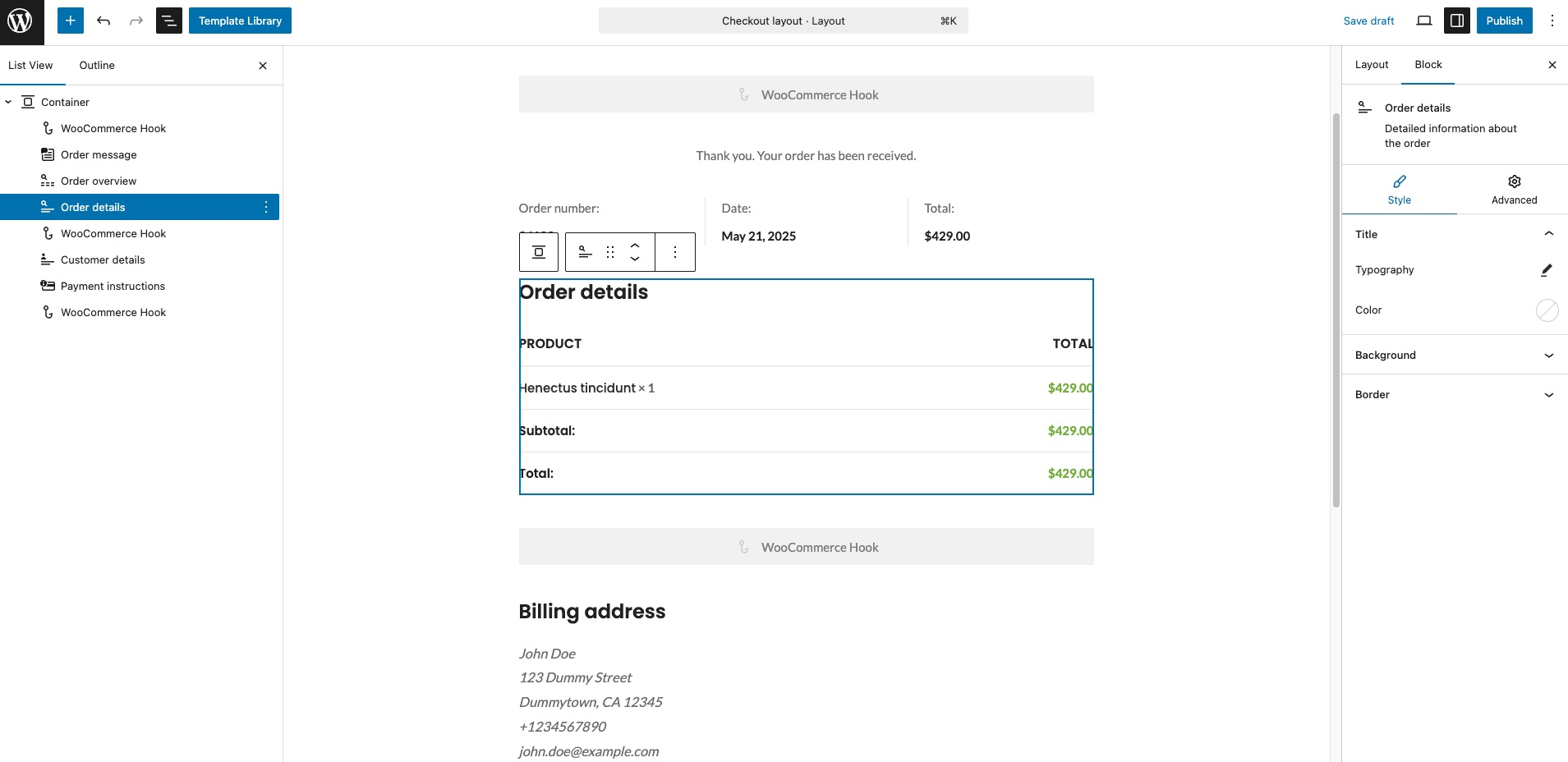This screenshot has width=1568, height=762.
Task: Open the block inserter plus button
Action: 71,21
